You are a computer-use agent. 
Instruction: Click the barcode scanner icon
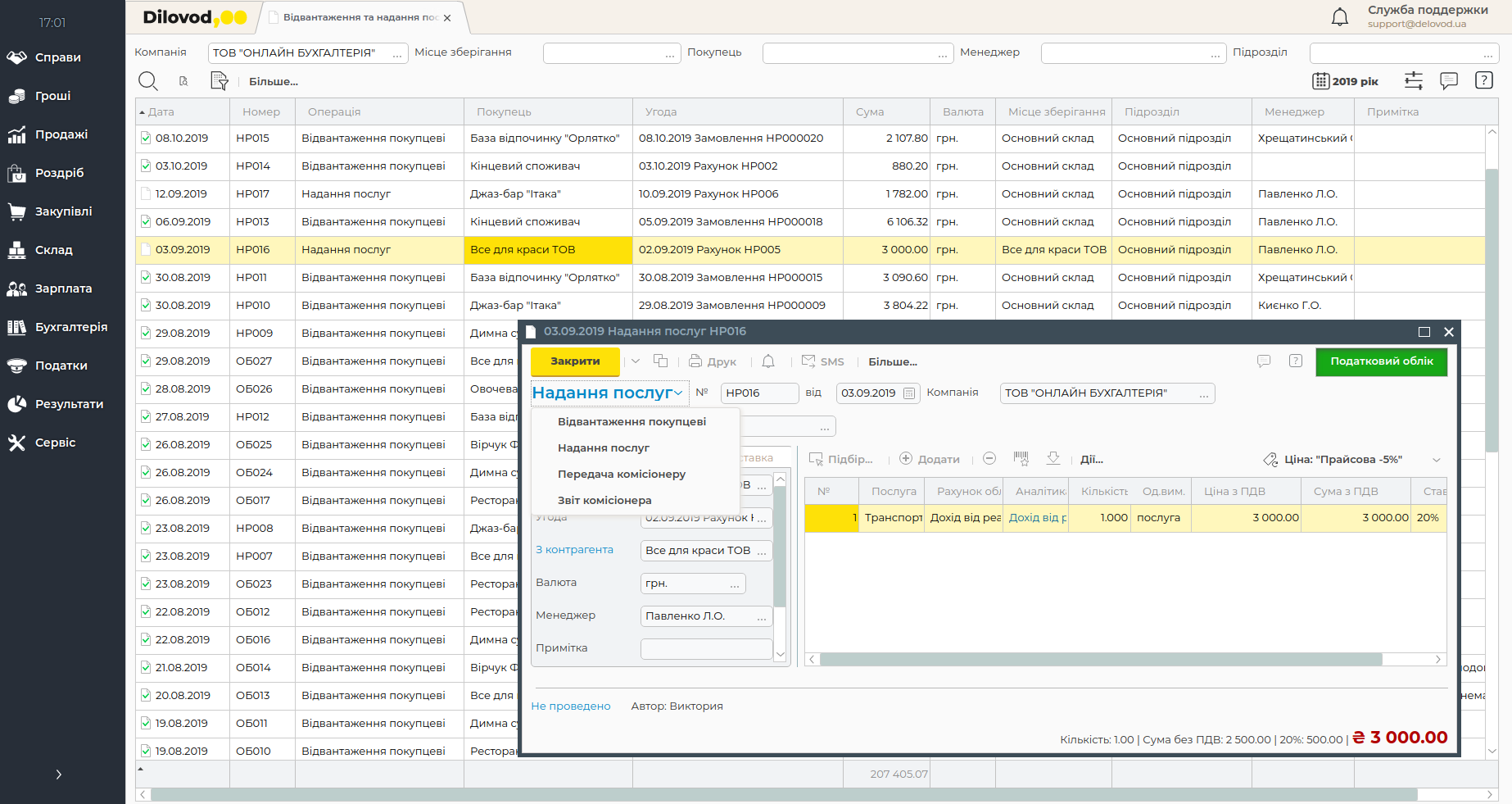pos(1021,459)
